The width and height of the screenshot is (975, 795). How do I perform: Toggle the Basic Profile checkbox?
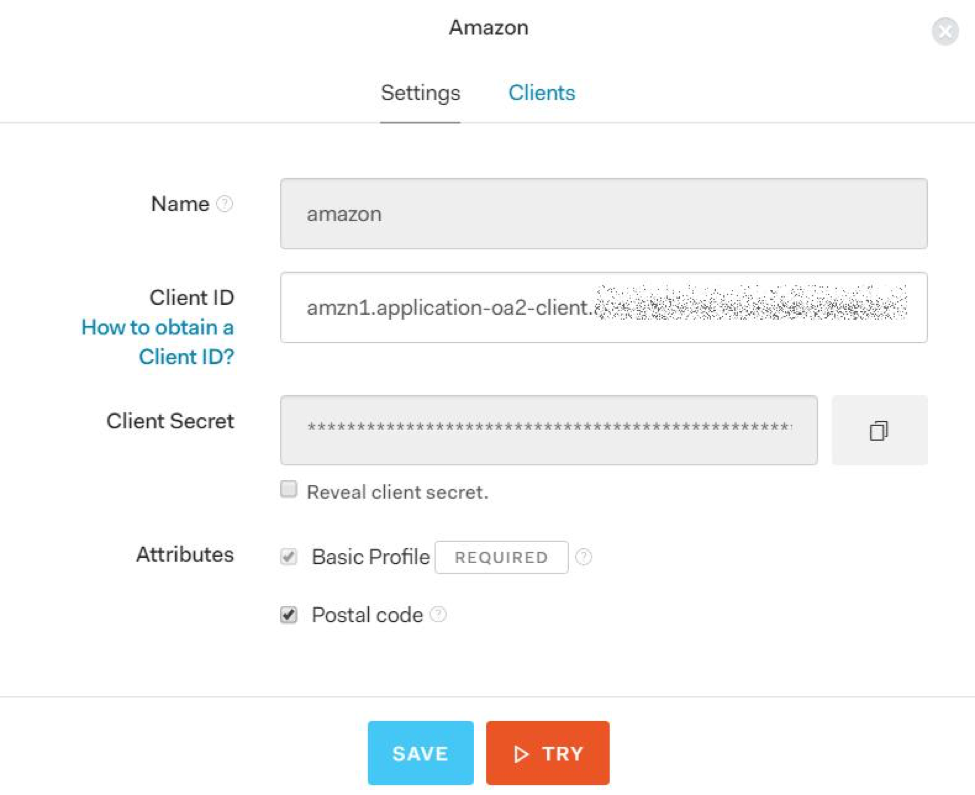(x=289, y=557)
